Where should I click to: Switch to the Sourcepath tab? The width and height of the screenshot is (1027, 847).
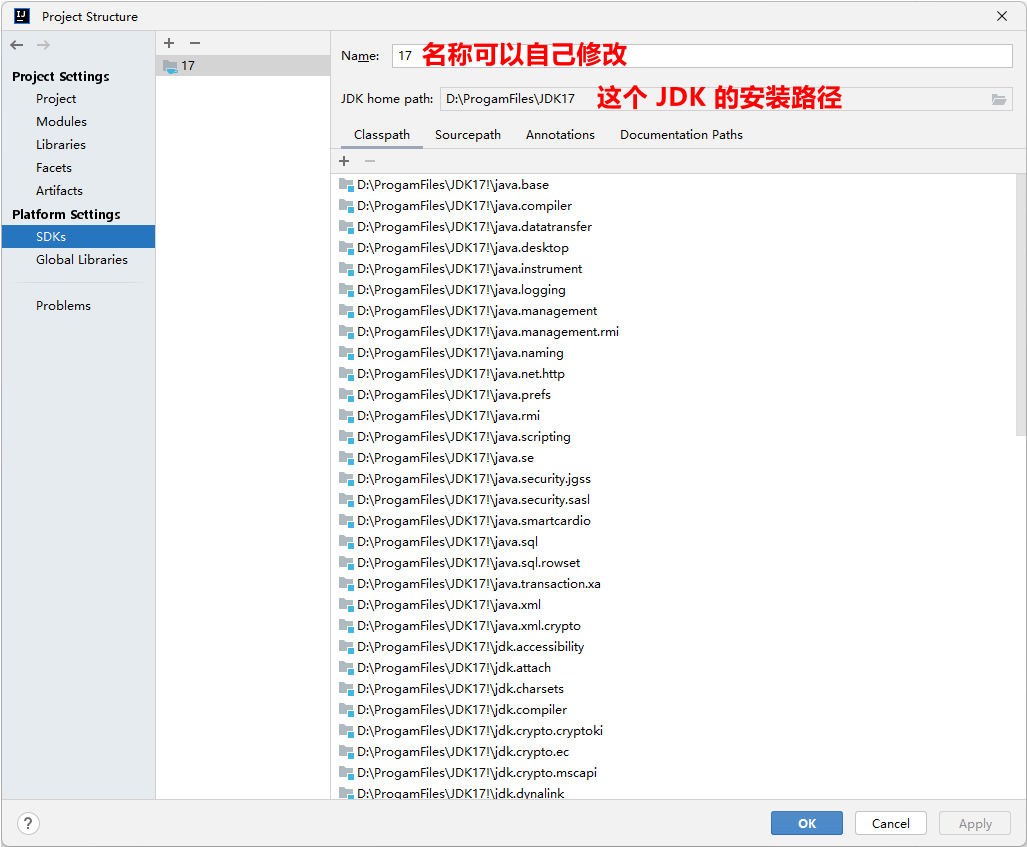(468, 135)
